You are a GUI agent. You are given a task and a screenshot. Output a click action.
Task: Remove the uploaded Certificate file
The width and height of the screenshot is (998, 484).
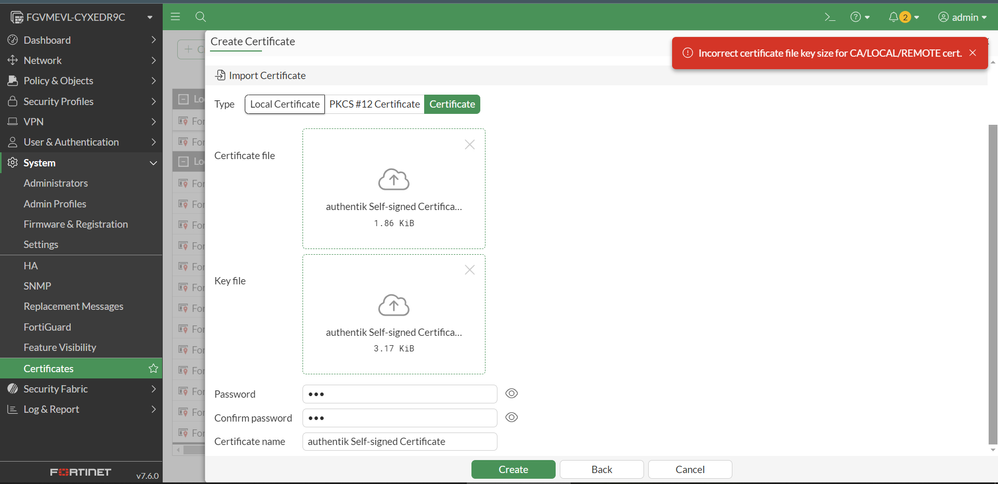[x=470, y=145]
